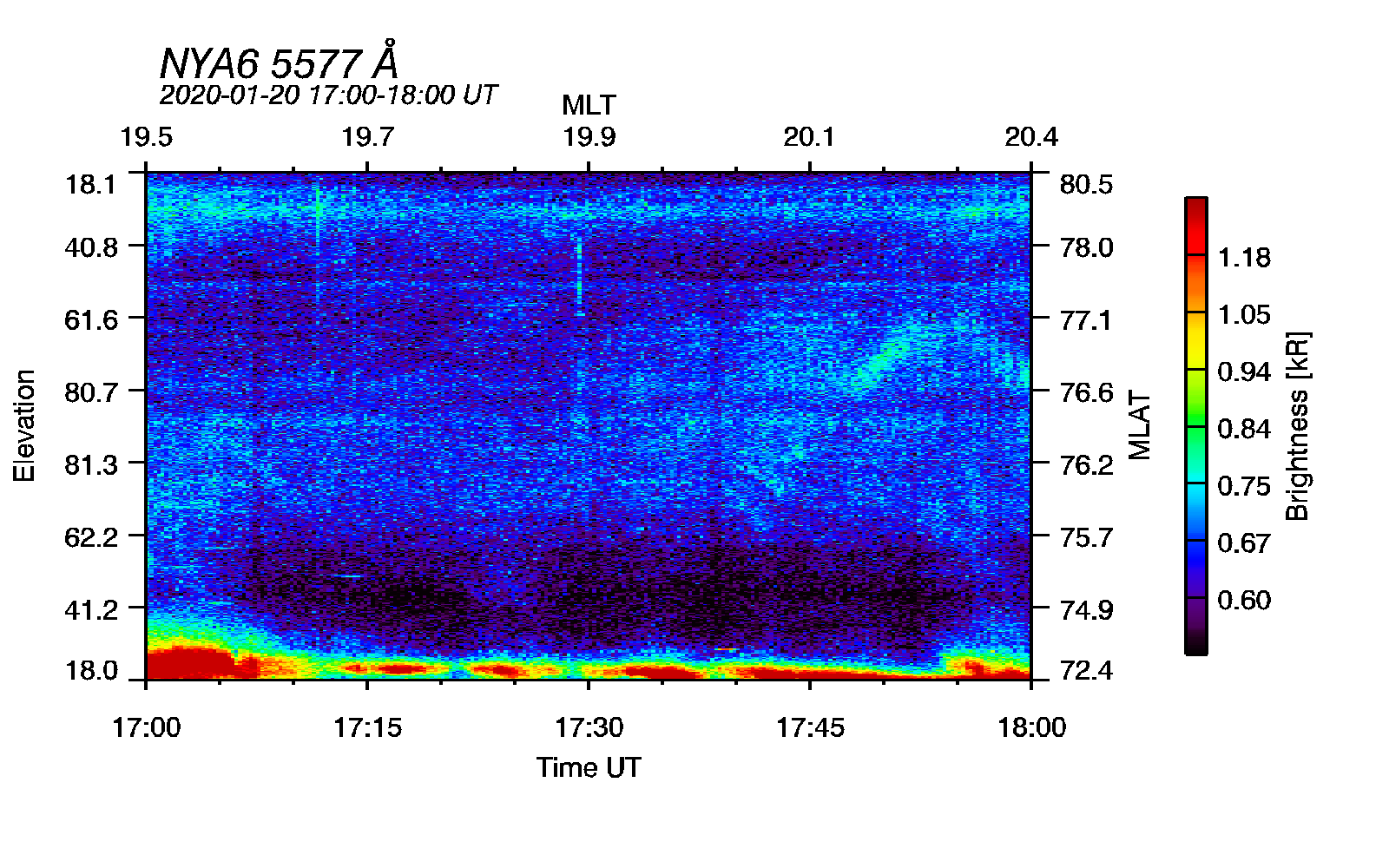Click the elevation tick value '18.0'
Screen dimensions: 1389x868
(x=92, y=670)
